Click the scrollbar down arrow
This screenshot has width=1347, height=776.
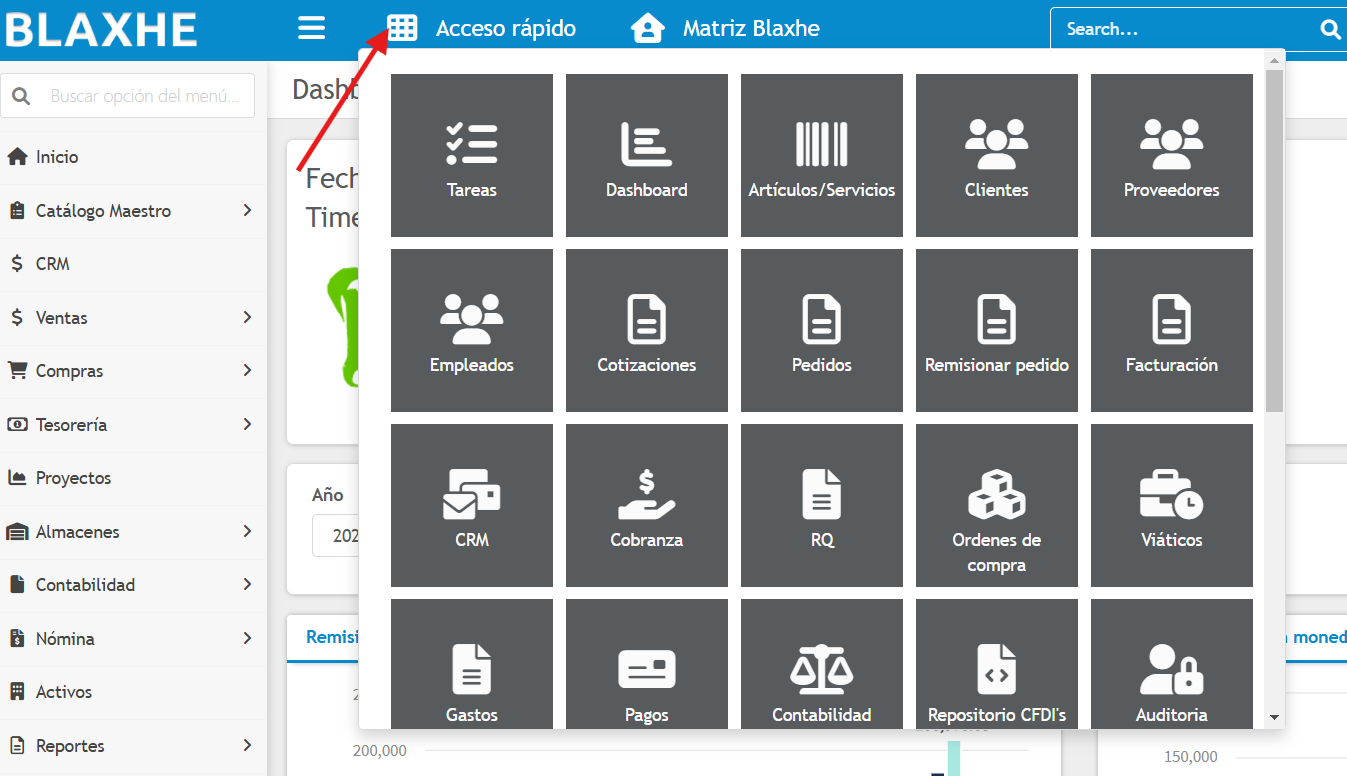[1274, 717]
